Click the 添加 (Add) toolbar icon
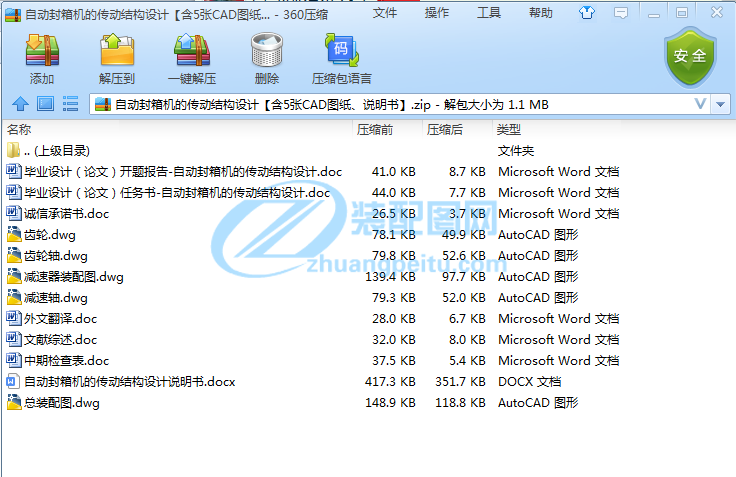The width and height of the screenshot is (736, 477). coord(42,50)
